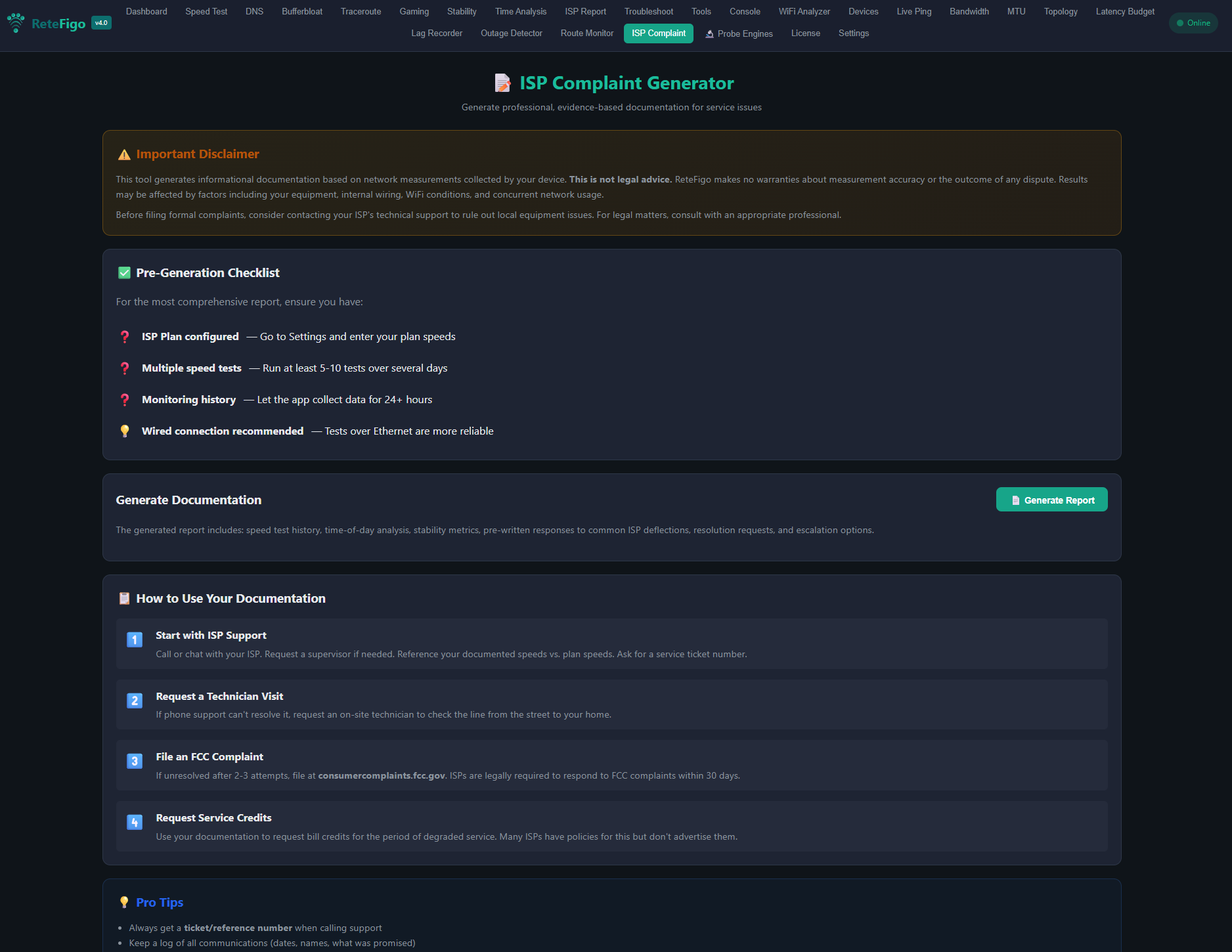Go to the Outage Detector tab
Image resolution: width=1232 pixels, height=952 pixels.
(x=511, y=33)
